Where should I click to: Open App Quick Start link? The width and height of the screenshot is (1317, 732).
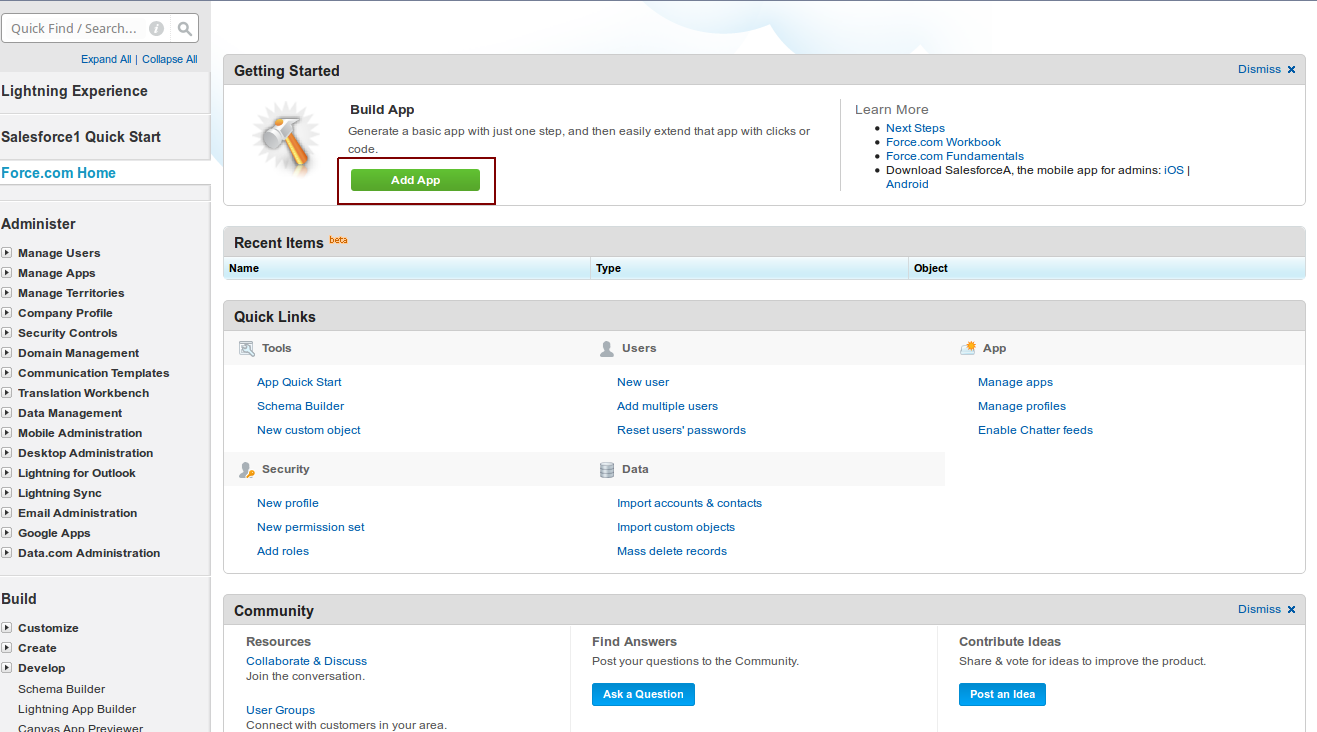pyautogui.click(x=299, y=382)
